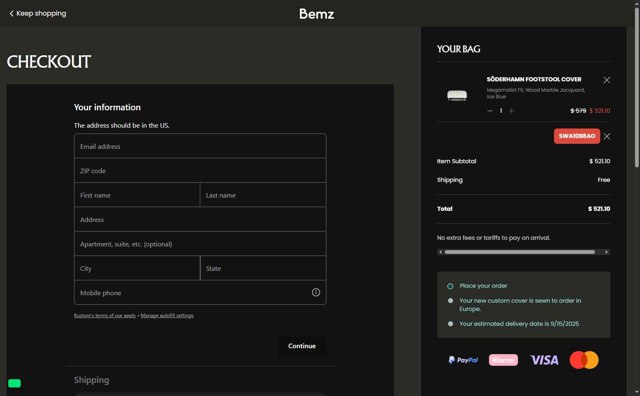The height and width of the screenshot is (396, 640).
Task: Open Kustom's terms of use link
Action: tap(105, 316)
